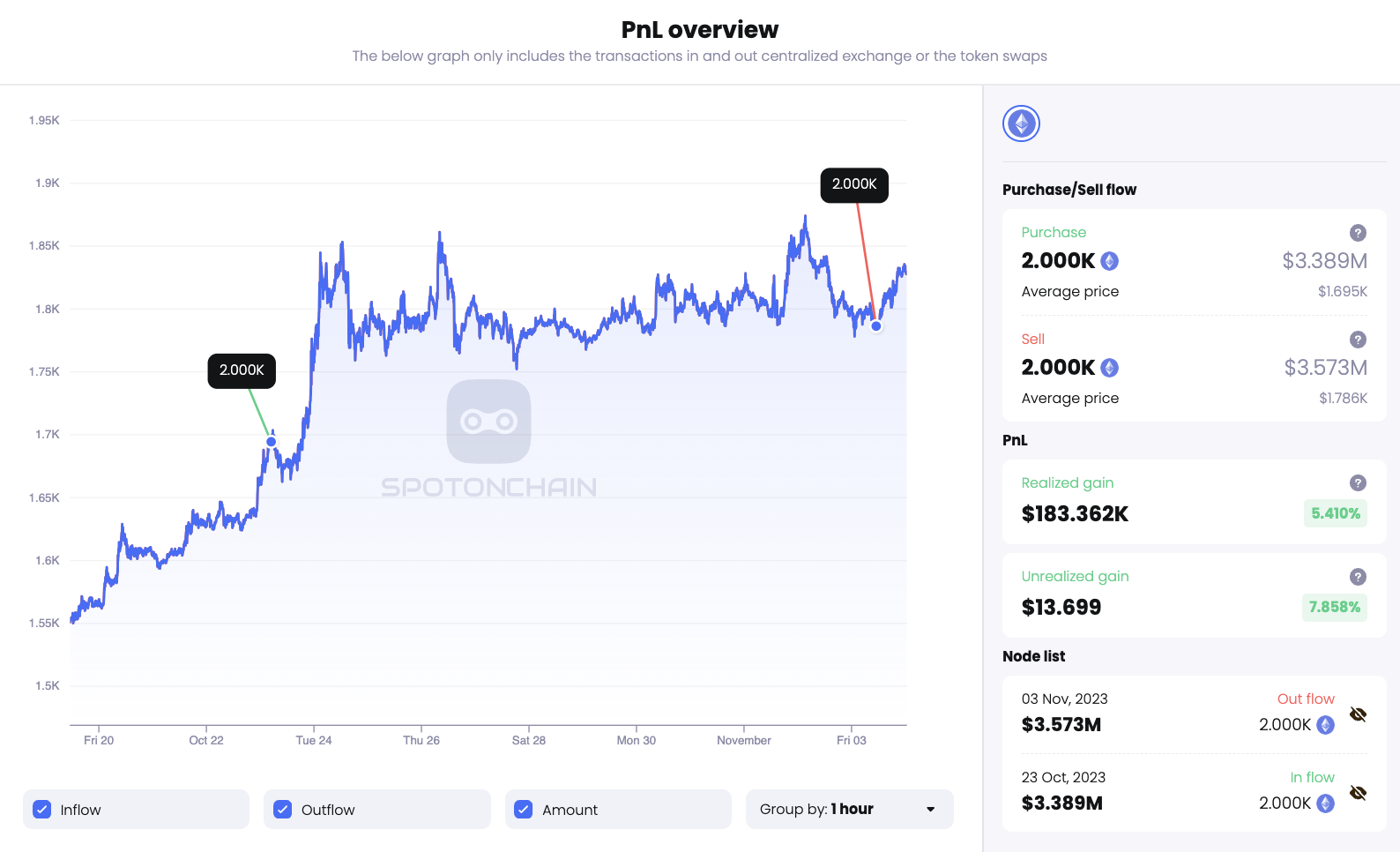Image resolution: width=1400 pixels, height=852 pixels.
Task: Uncheck the Outflow option
Action: pyautogui.click(x=282, y=809)
